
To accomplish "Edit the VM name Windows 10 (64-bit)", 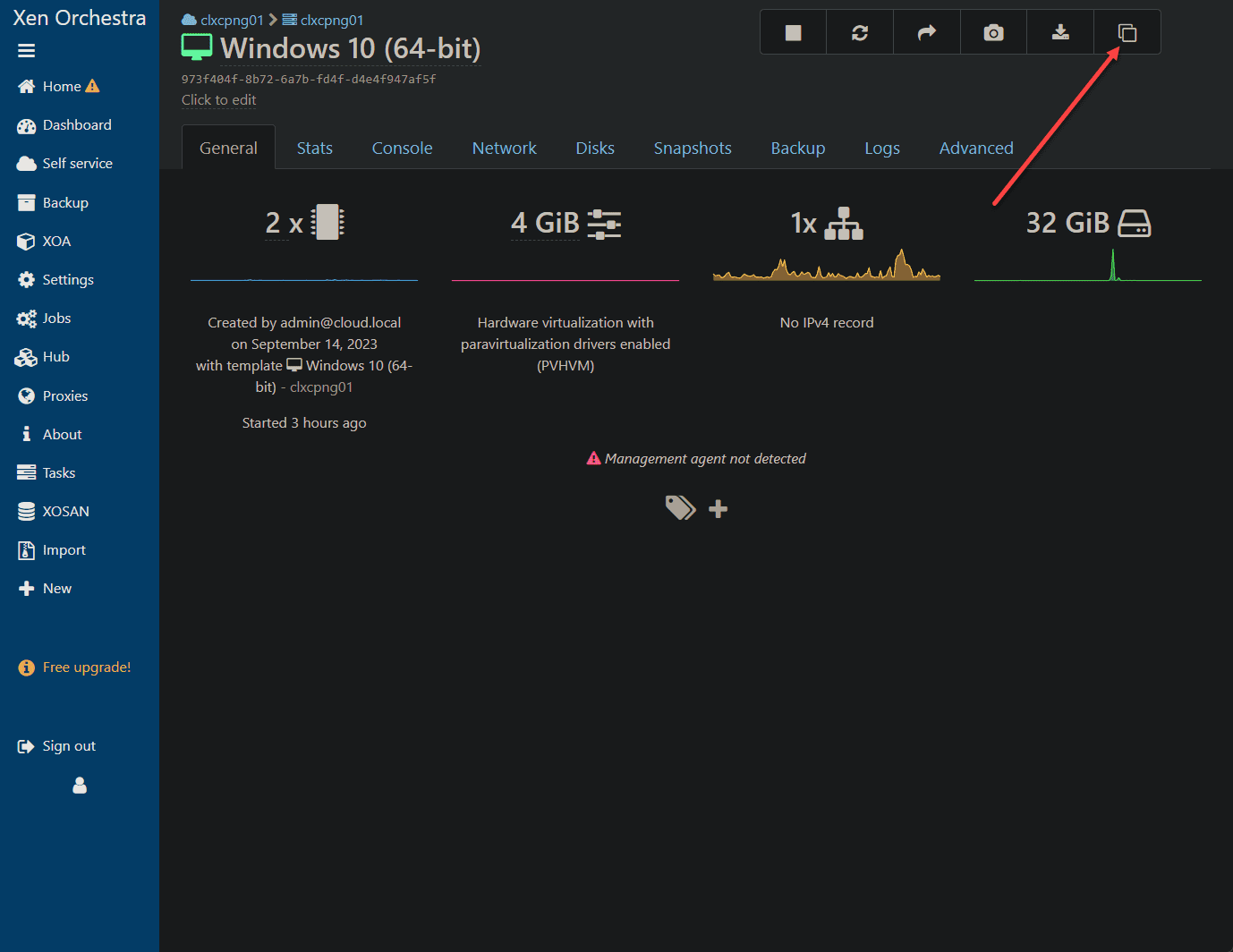I will point(351,48).
